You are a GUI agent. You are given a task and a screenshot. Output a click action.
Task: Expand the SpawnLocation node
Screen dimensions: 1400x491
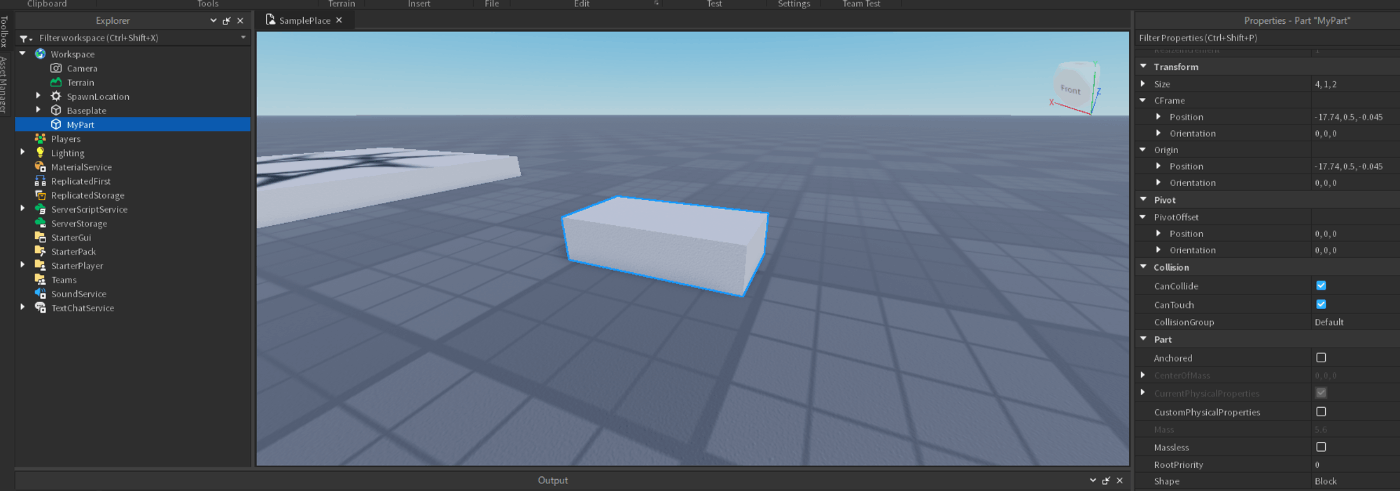(39, 96)
